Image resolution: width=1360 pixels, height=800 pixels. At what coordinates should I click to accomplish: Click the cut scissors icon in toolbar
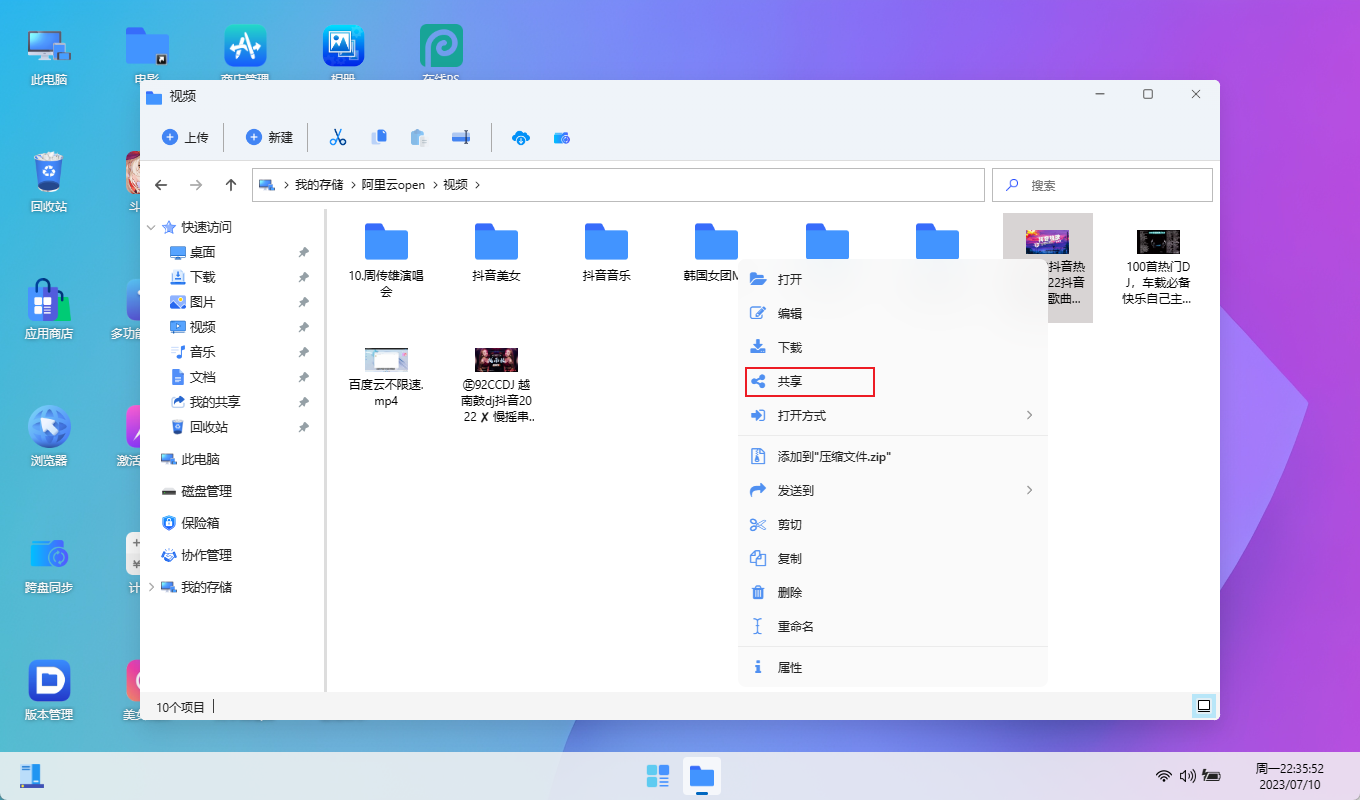pos(338,138)
